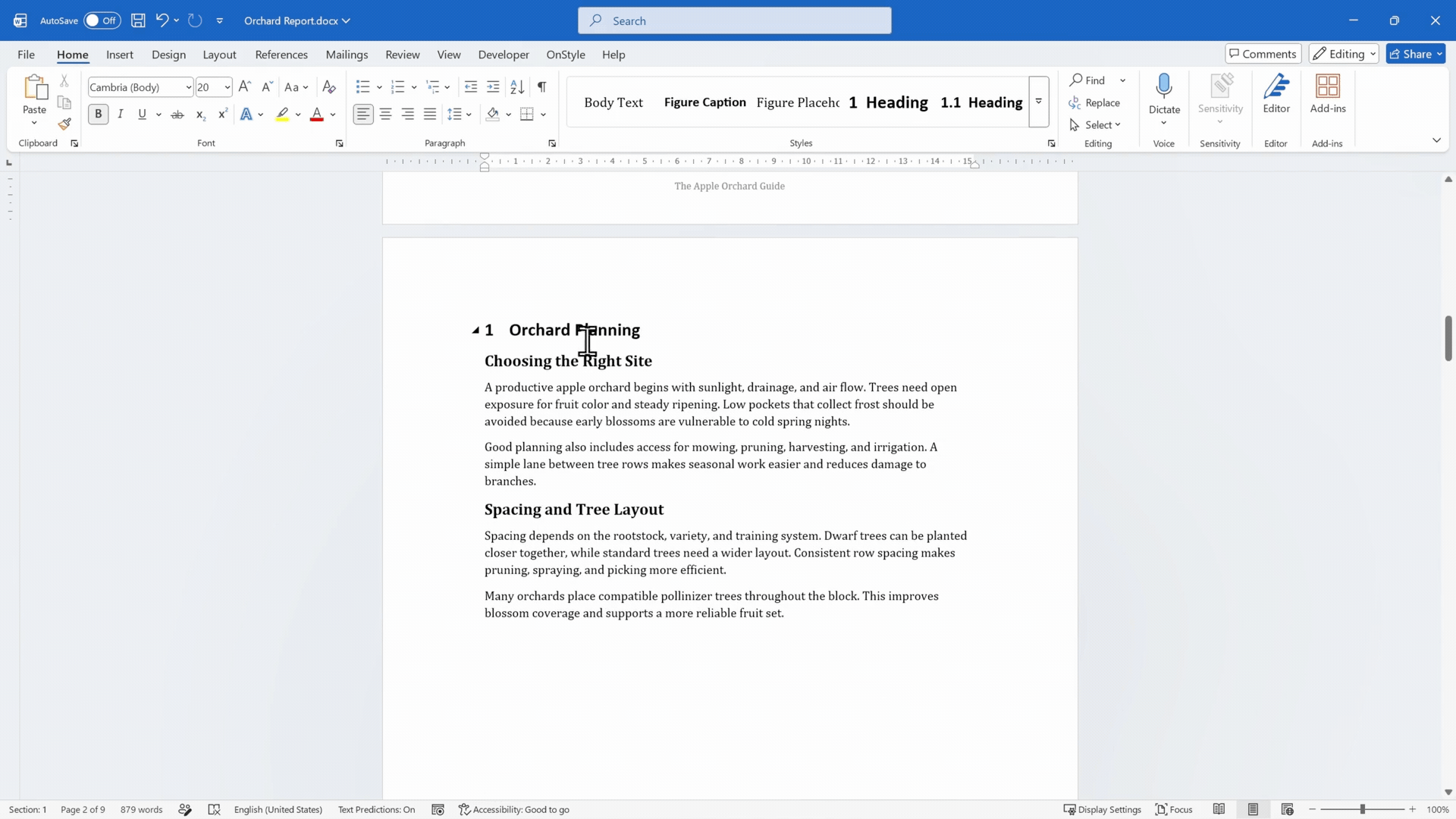The width and height of the screenshot is (1456, 819).
Task: Toggle paragraph marks display
Action: tap(541, 87)
